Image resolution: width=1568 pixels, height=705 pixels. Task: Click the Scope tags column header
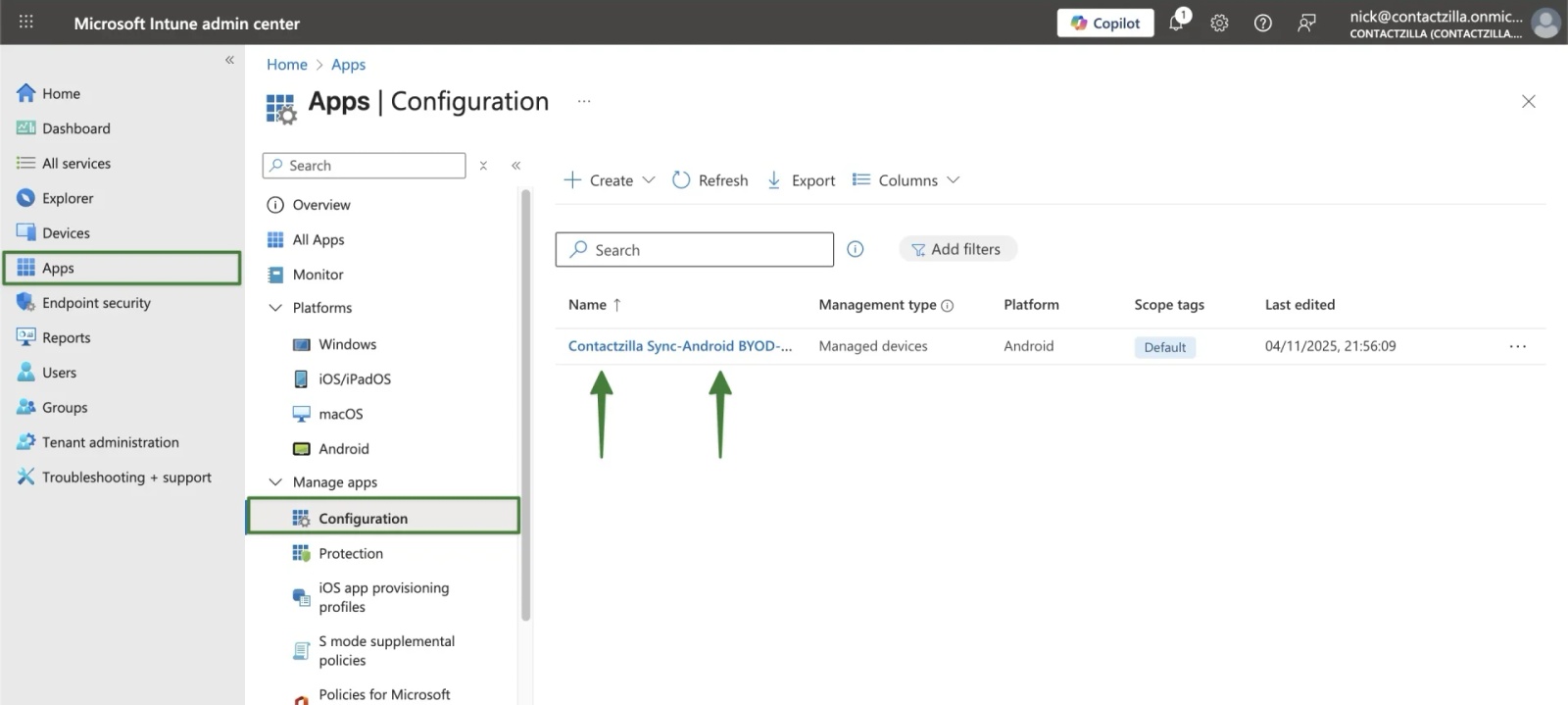(1169, 305)
